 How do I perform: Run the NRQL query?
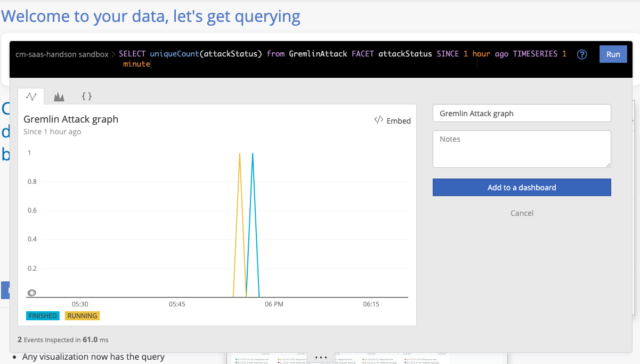click(x=613, y=54)
